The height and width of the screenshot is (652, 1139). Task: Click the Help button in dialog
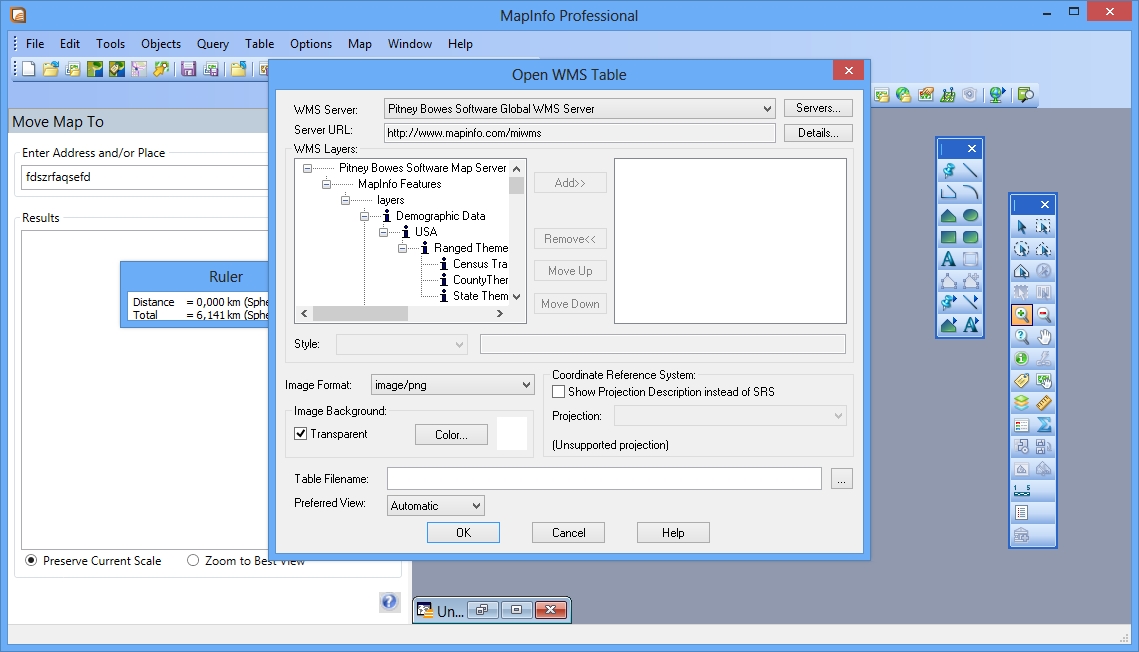[673, 532]
